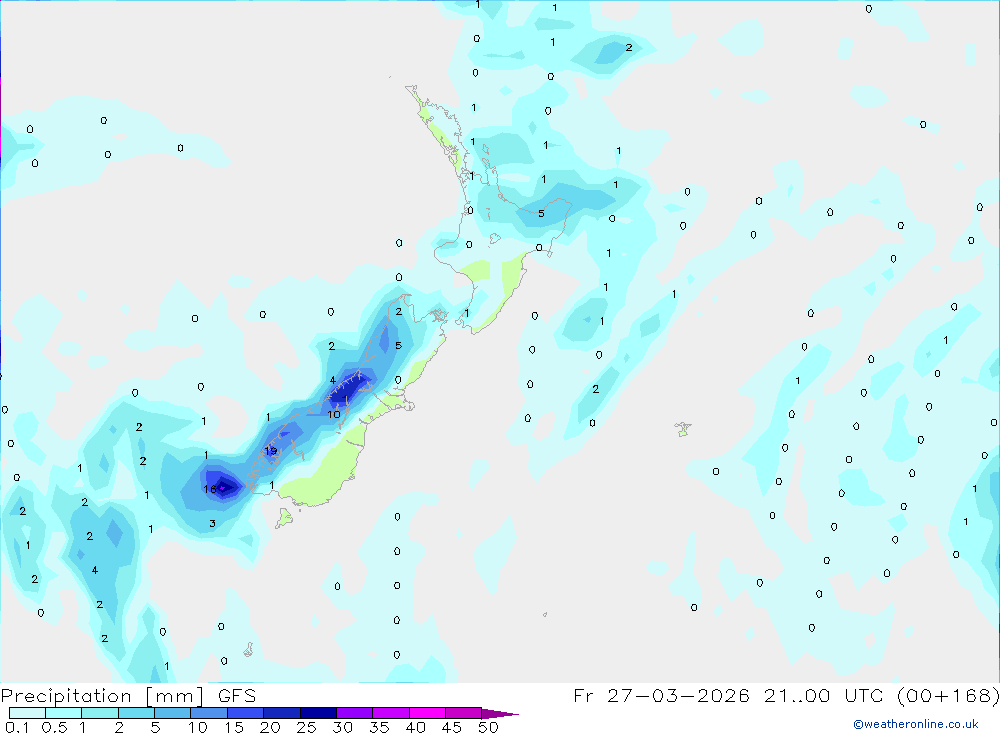Screen dimensions: 1000x733
Task: Click the 1–2 mm legend color swatch
Action: coord(100,713)
